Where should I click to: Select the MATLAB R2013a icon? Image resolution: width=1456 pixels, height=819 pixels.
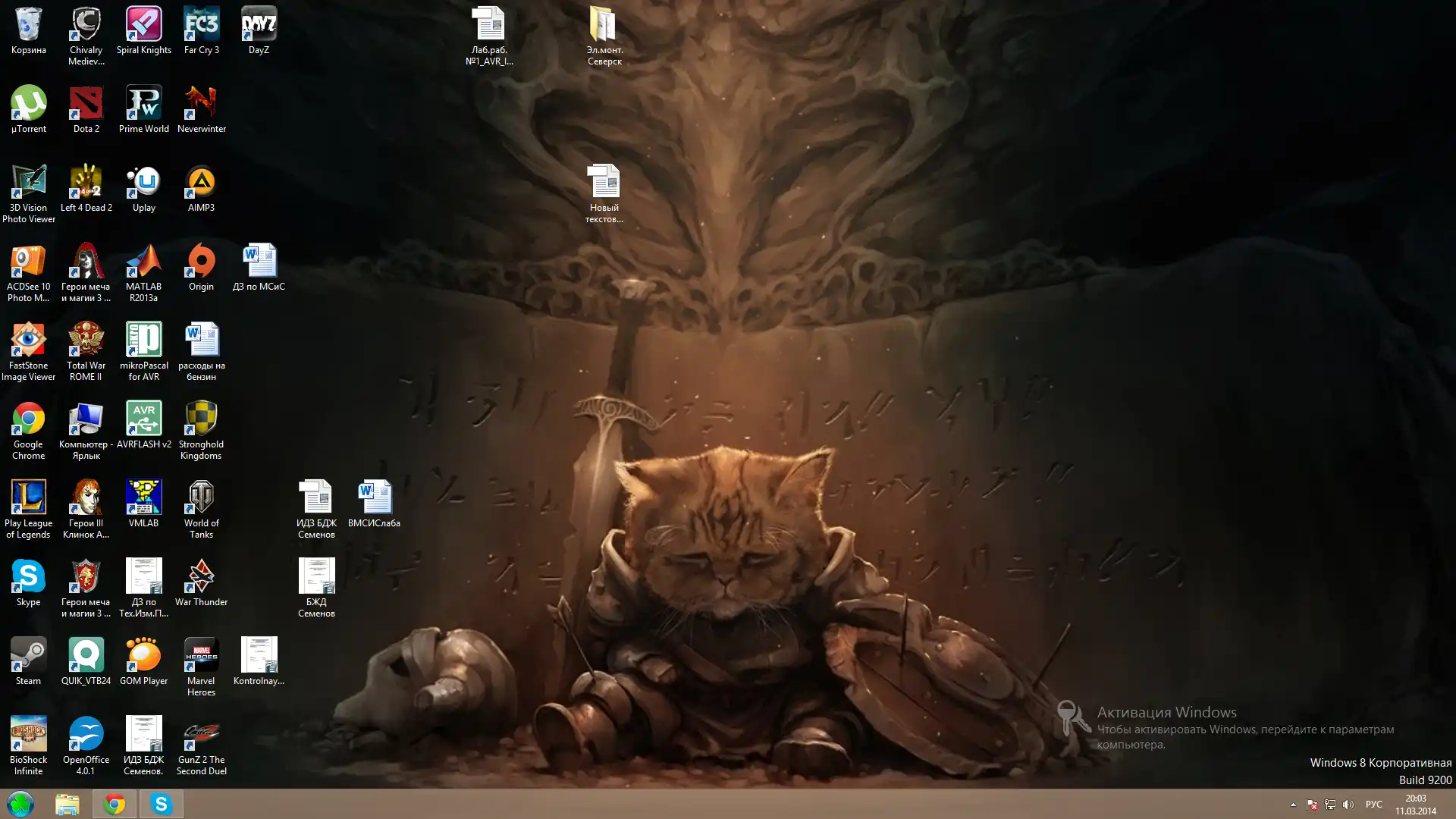click(143, 262)
